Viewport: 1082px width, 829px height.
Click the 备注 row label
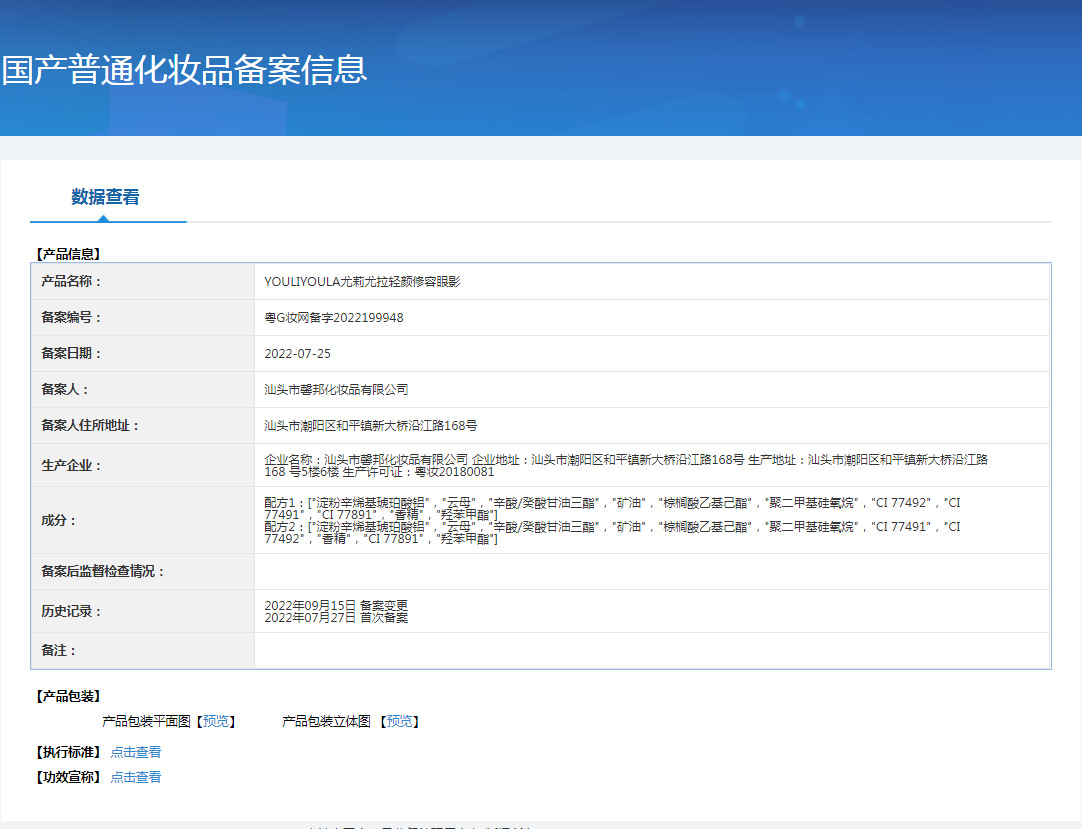point(59,650)
